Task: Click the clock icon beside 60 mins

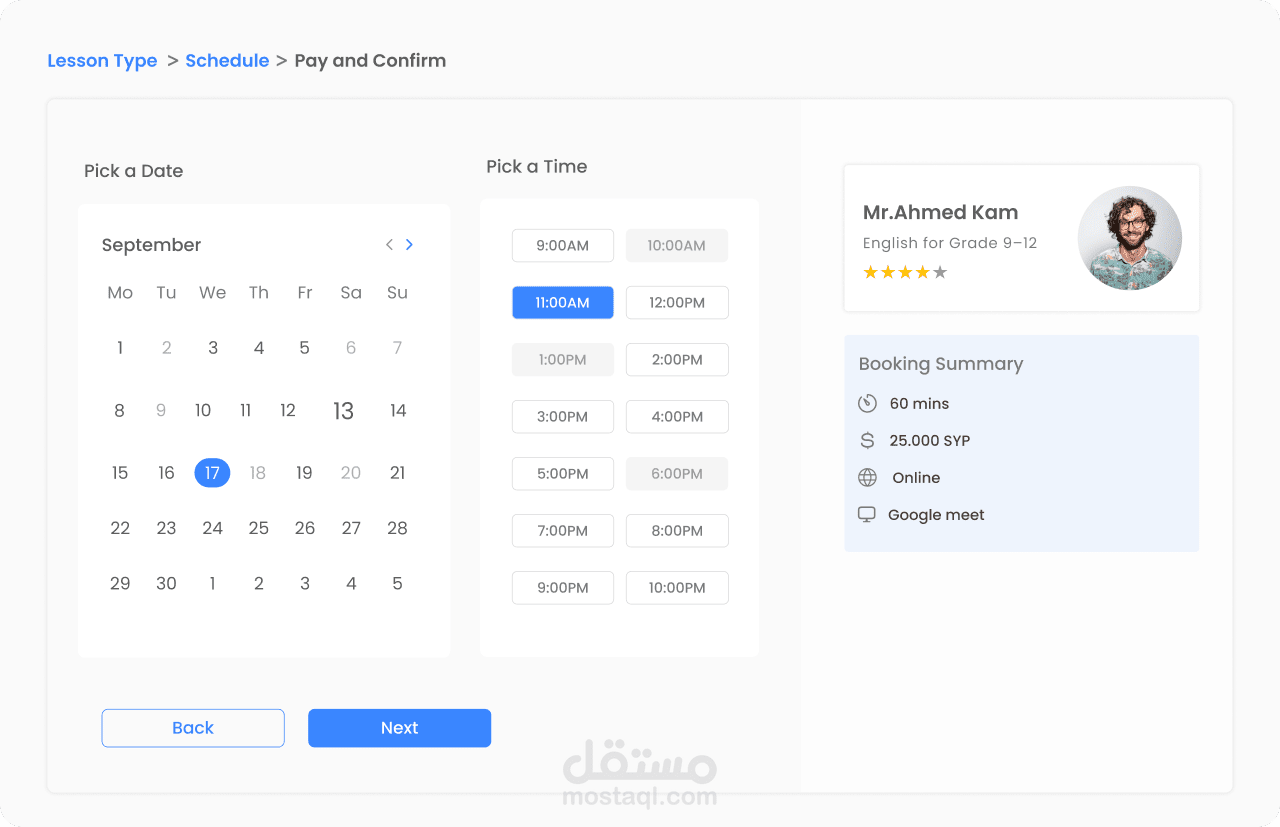Action: click(x=867, y=404)
